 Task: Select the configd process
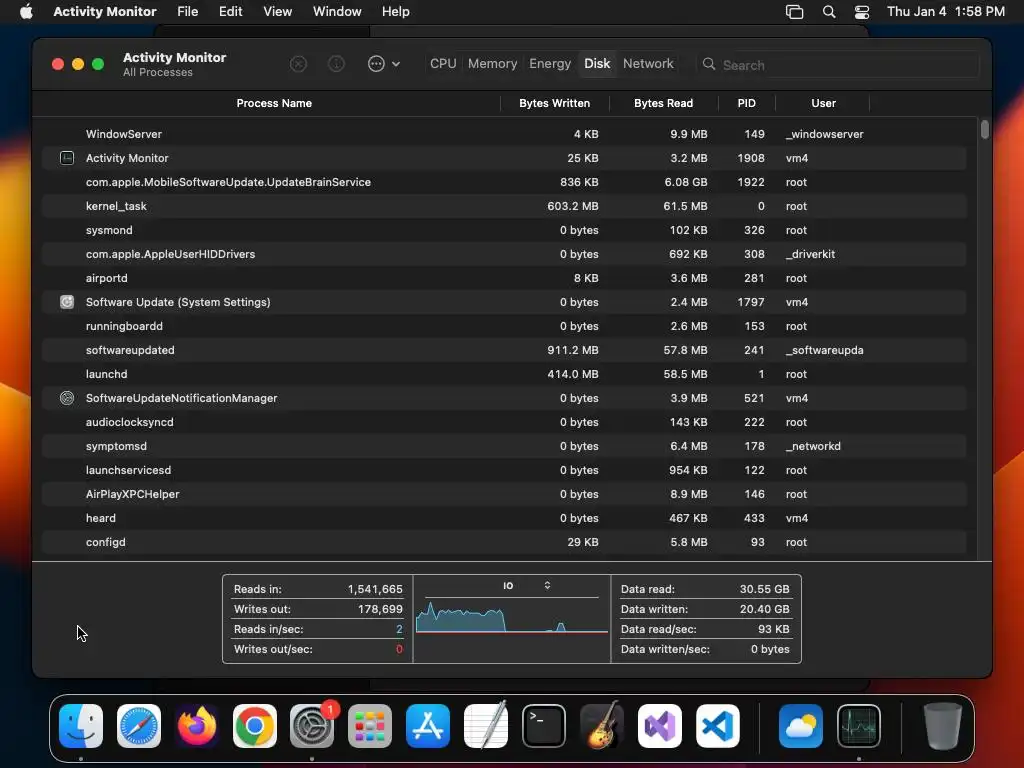point(504,542)
